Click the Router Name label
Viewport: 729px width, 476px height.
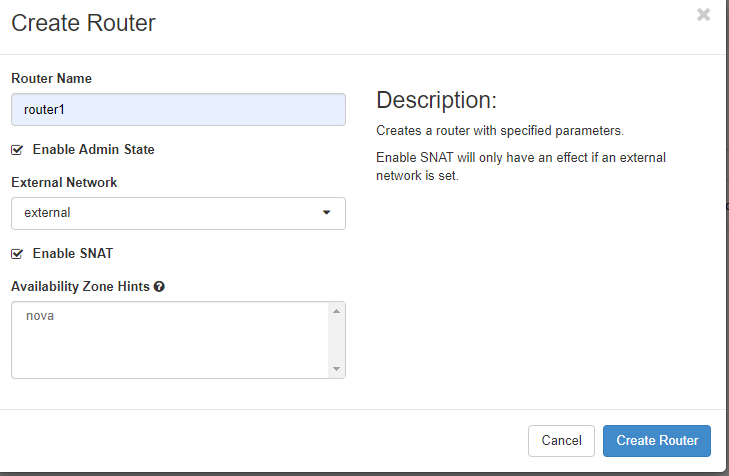52,79
